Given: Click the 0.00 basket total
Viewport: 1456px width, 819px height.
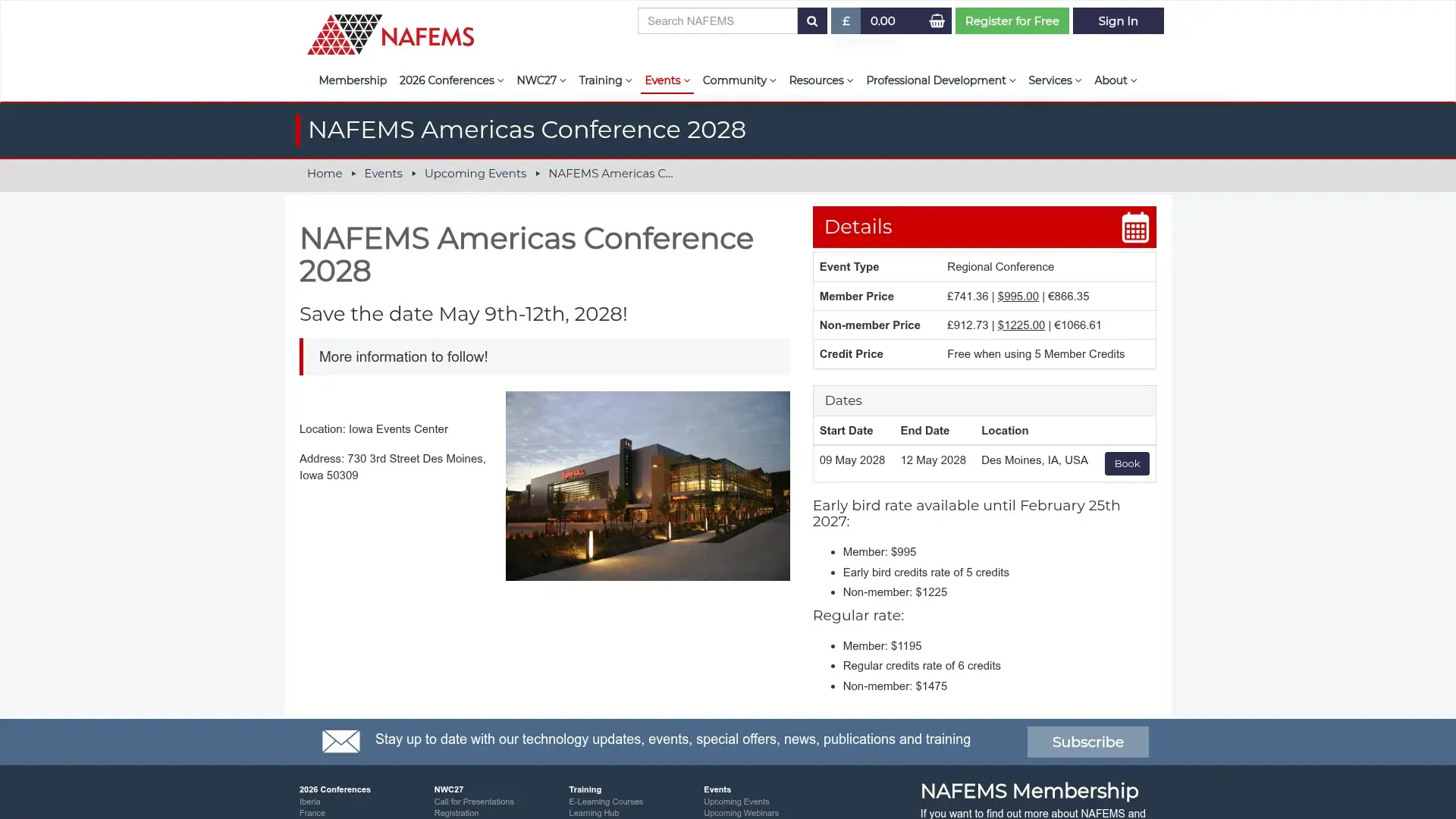Looking at the screenshot, I should [x=882, y=21].
